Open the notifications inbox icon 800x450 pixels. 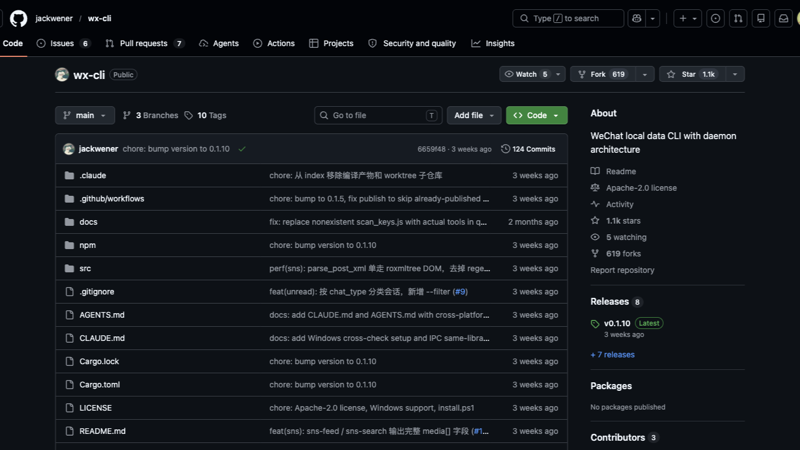click(x=783, y=18)
